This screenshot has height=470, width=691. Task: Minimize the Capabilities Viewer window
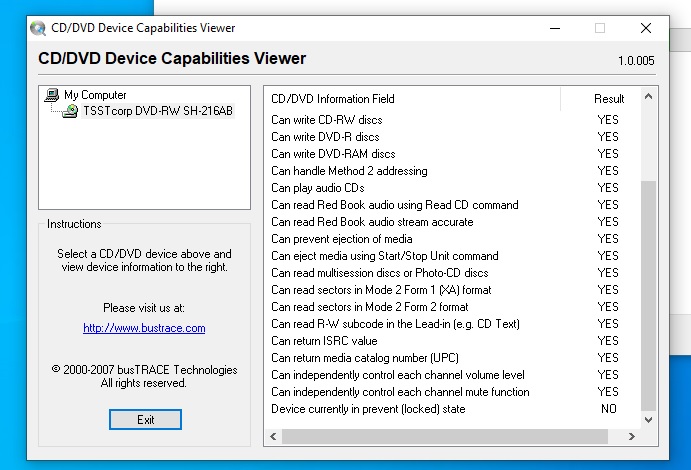[554, 28]
